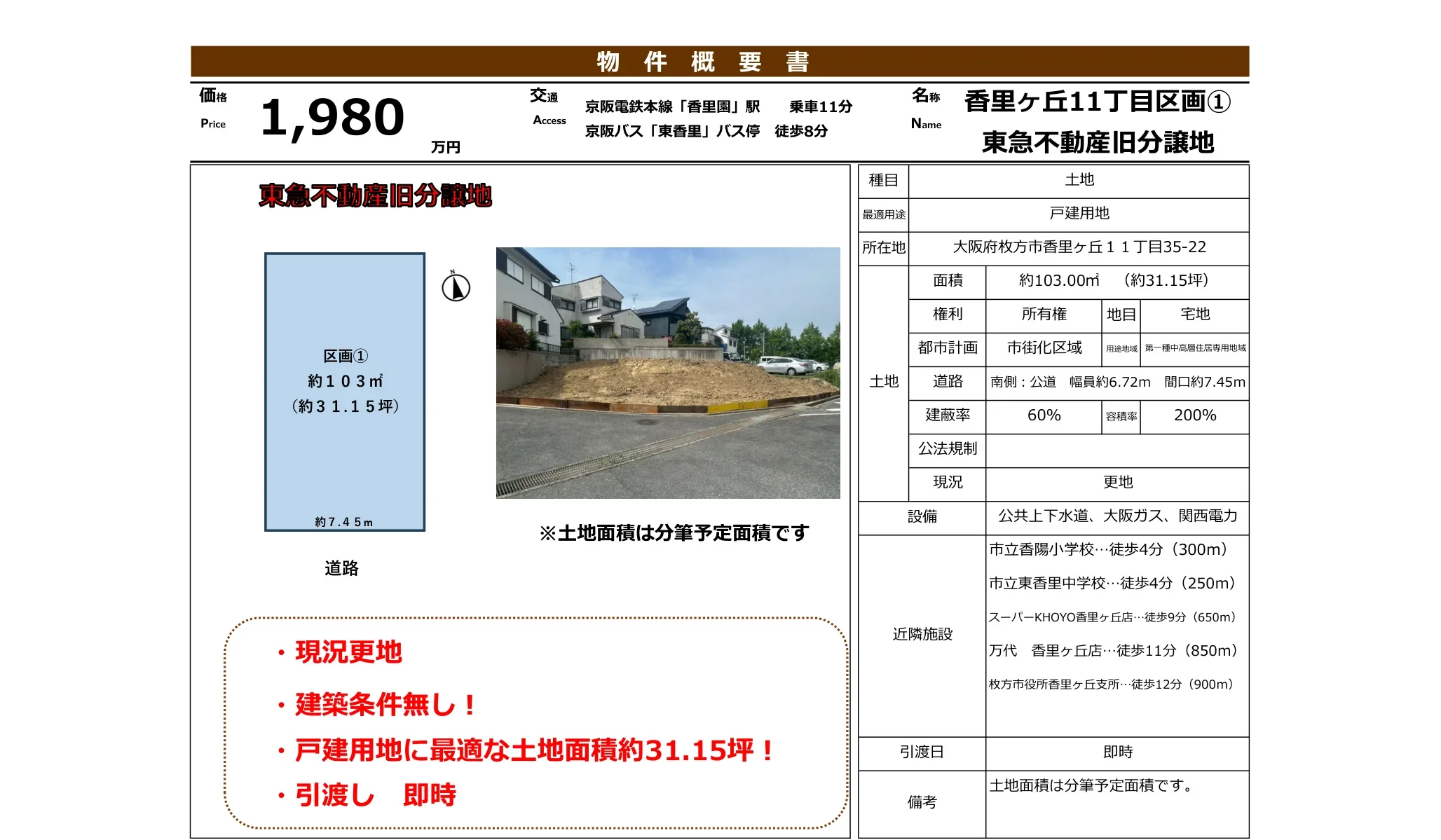
Task: Click the 引渡日 value 即時
Action: pos(1118,752)
